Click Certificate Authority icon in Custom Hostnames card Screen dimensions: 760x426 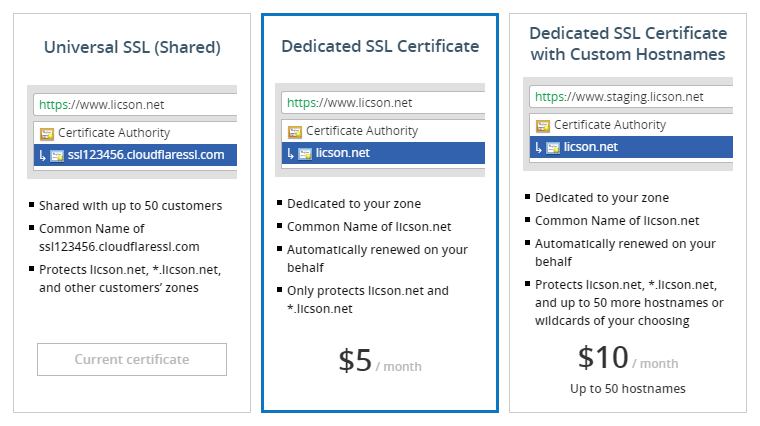[x=543, y=126]
